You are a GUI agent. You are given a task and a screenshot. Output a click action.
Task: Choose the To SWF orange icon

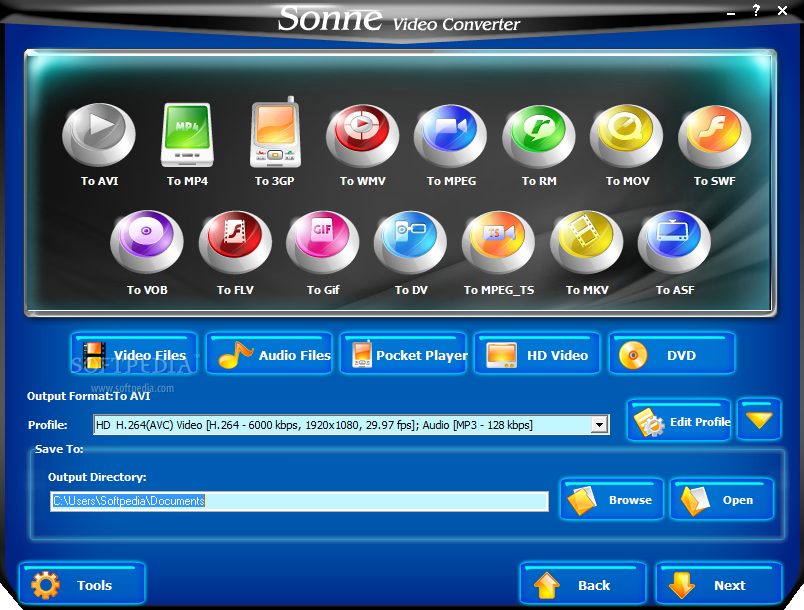tap(715, 135)
